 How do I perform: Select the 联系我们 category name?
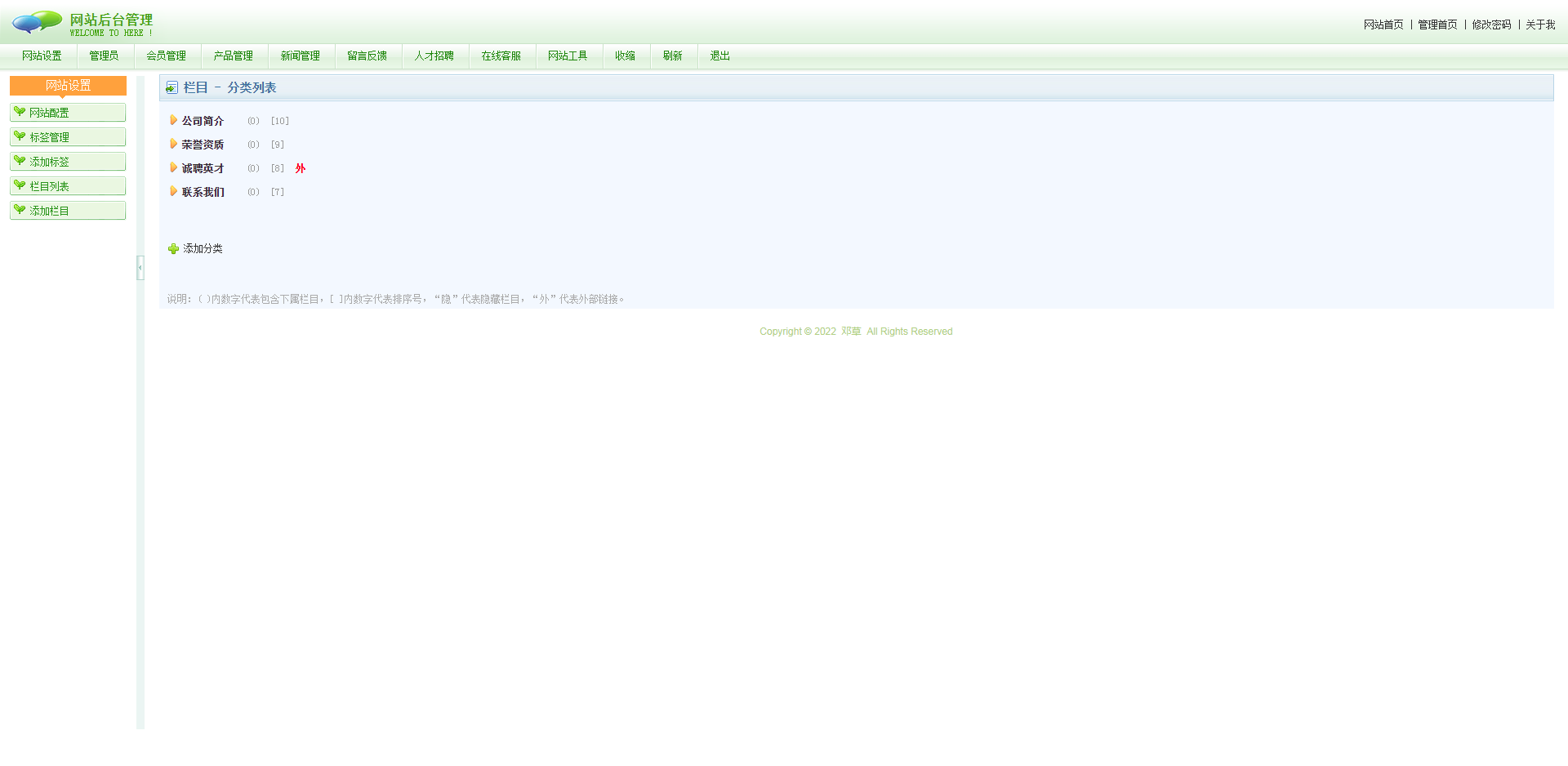coord(203,192)
